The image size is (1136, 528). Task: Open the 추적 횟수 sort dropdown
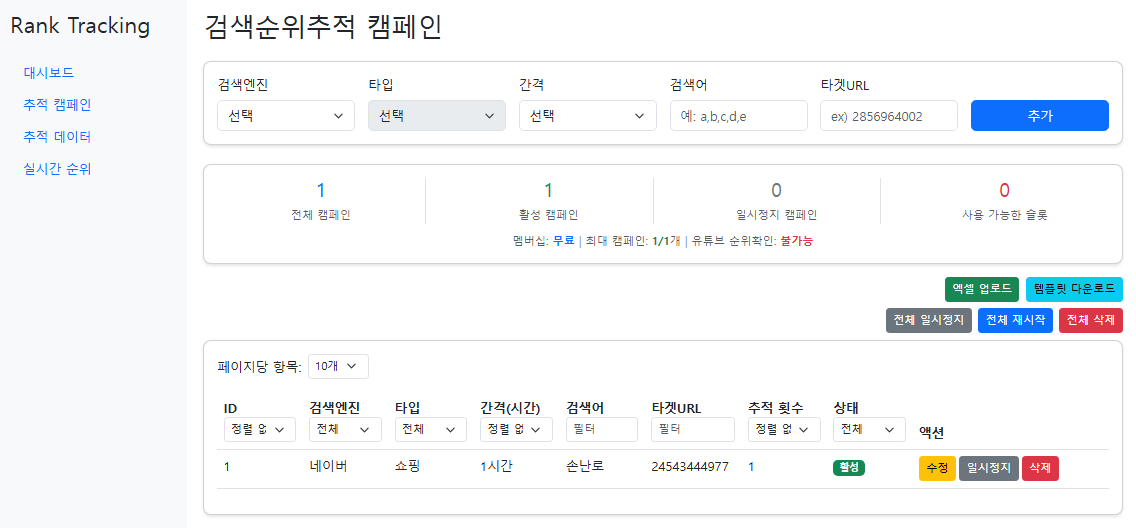(783, 429)
